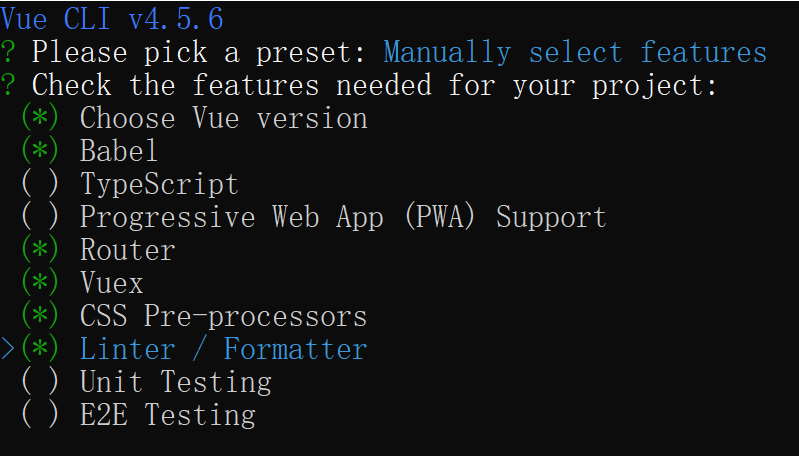
Task: Toggle the CSS Pre-processors checkbox
Action: click(x=40, y=316)
